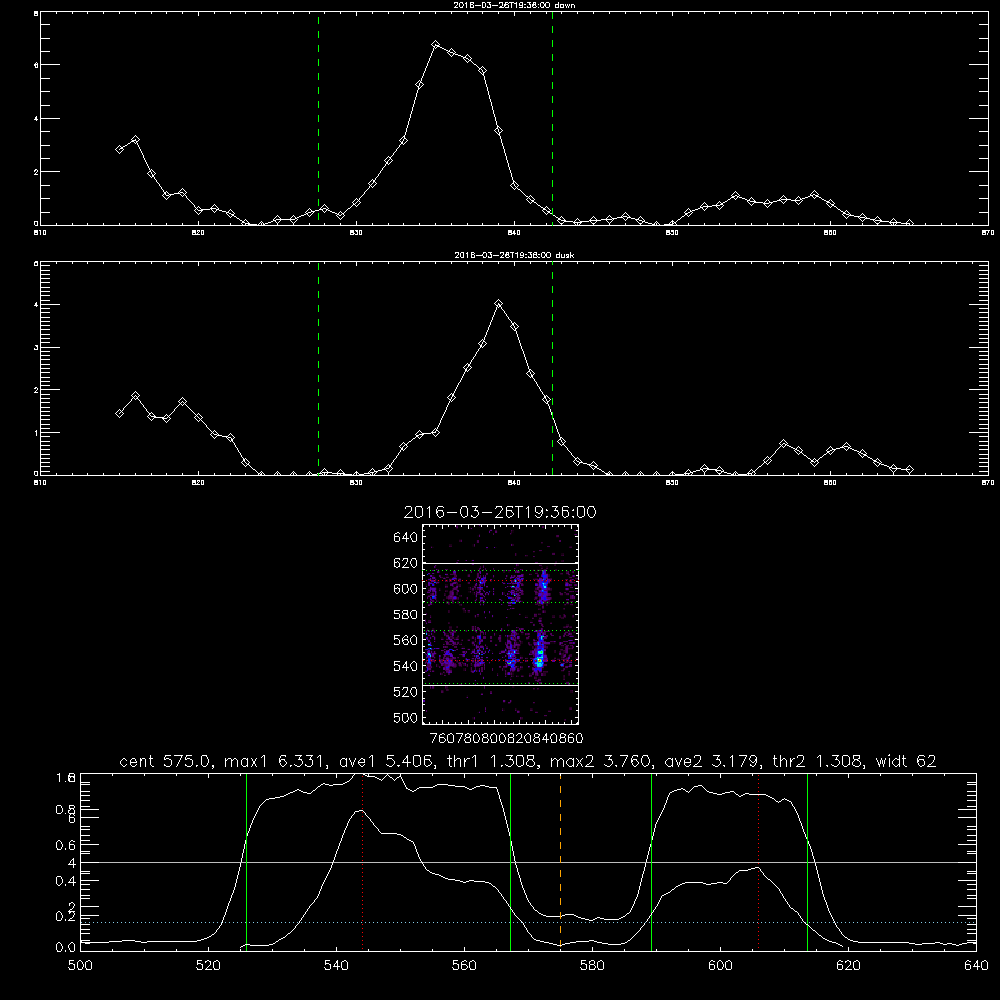Click the image x-axis label 760780800820840860
The image size is (1000, 1000).
(506, 738)
